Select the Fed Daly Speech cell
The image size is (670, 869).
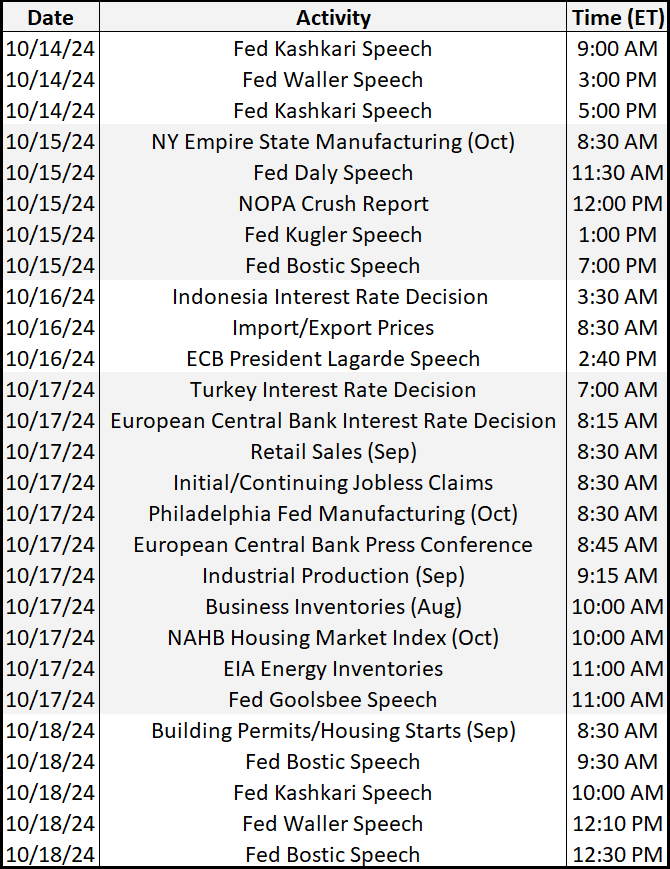point(333,173)
